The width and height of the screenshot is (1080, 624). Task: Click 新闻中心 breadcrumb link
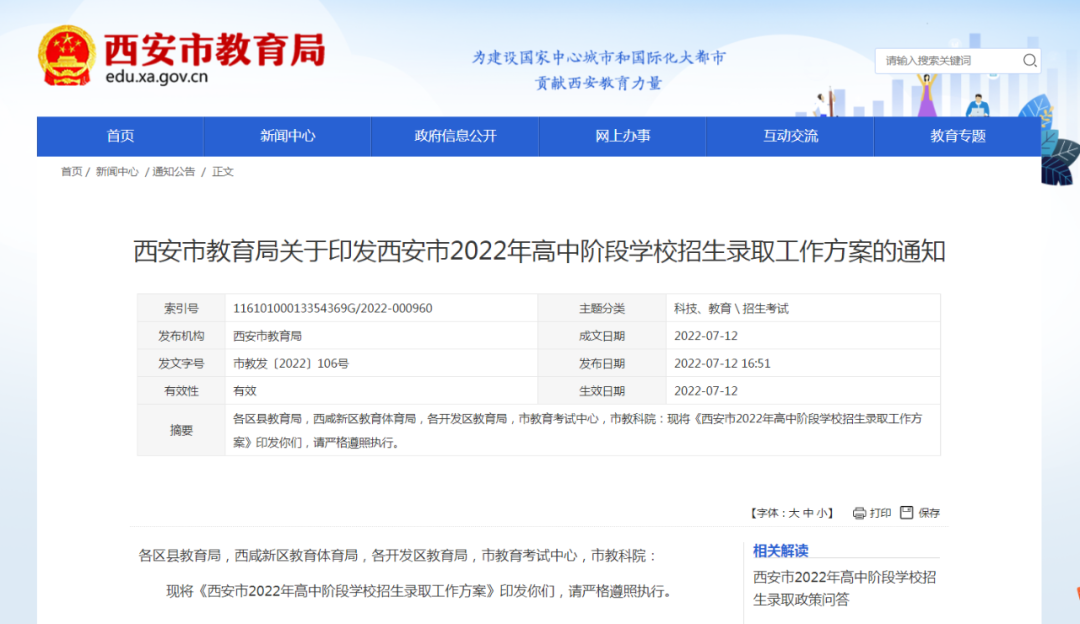pyautogui.click(x=117, y=172)
